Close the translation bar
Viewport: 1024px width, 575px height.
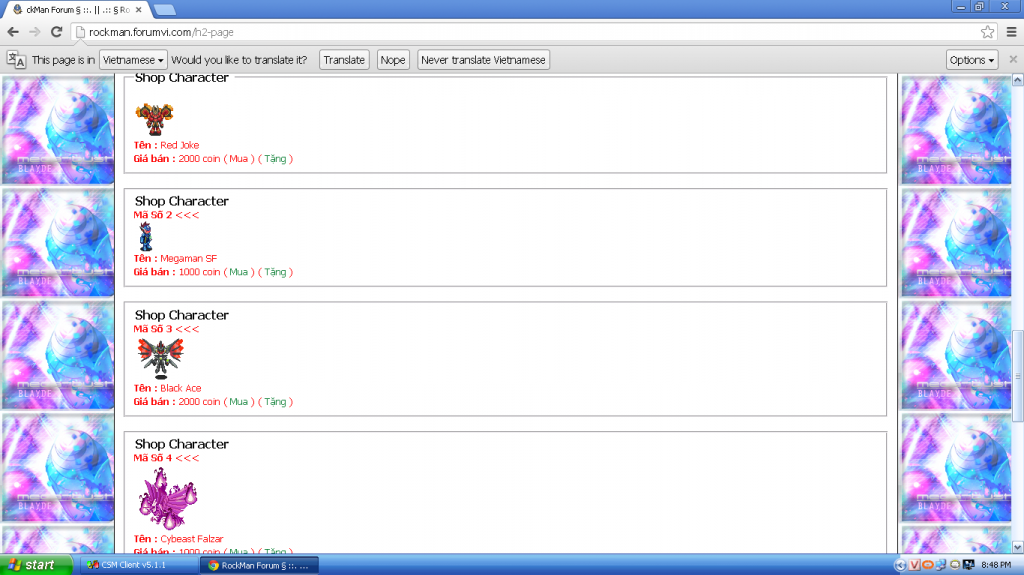[x=1013, y=59]
